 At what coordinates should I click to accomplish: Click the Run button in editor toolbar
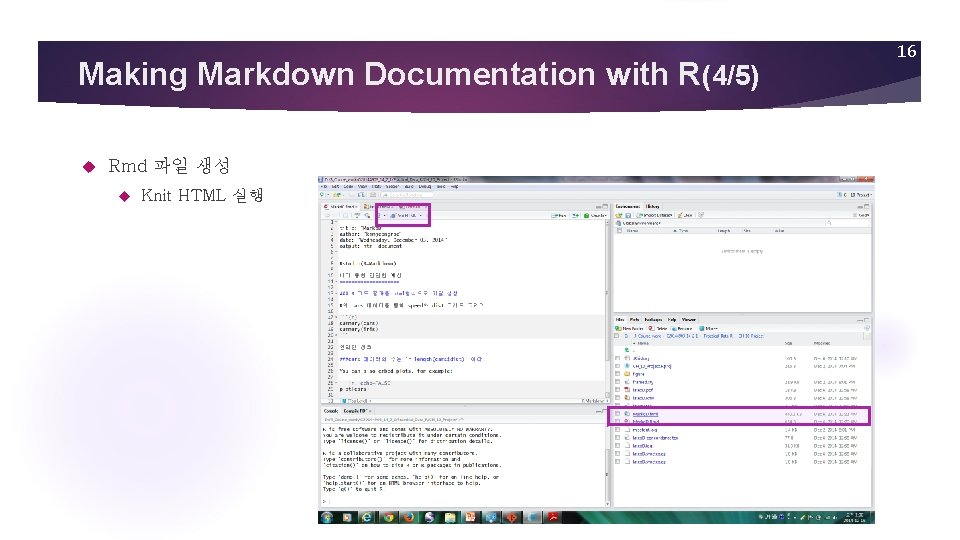(x=560, y=216)
